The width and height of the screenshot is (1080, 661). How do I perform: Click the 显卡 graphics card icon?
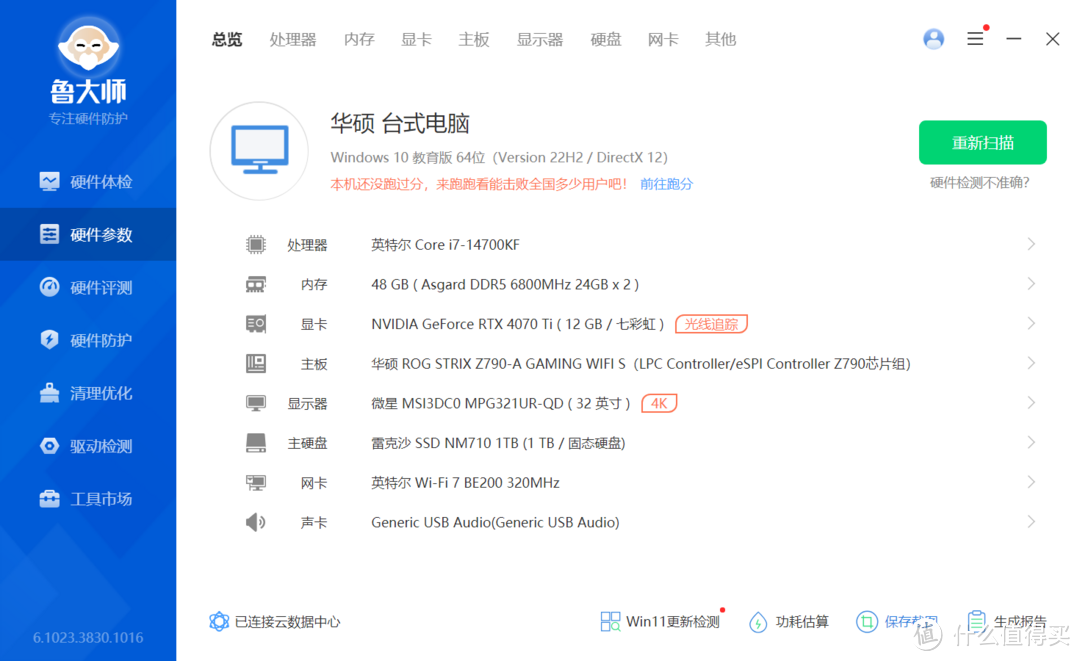click(x=256, y=324)
